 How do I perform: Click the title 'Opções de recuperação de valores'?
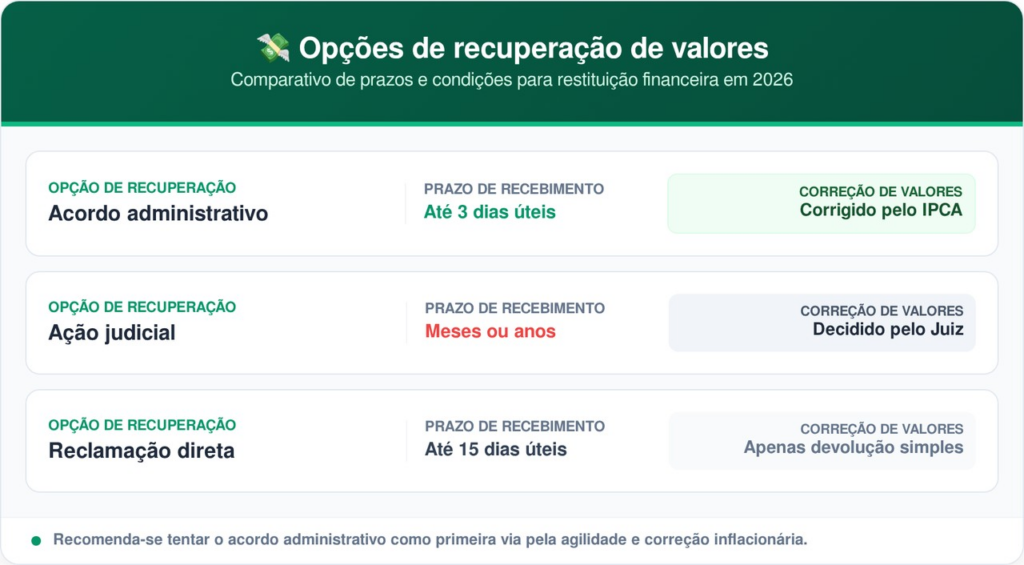pyautogui.click(x=533, y=47)
